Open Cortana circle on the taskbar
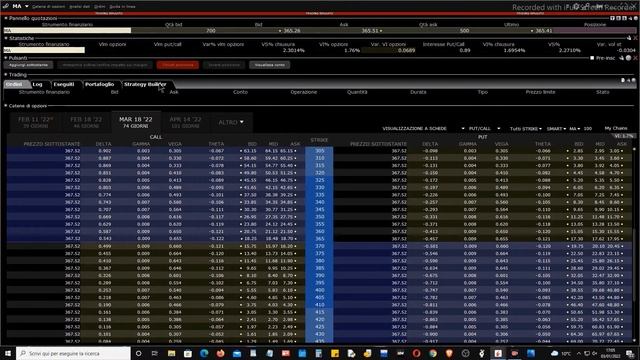 click(x=139, y=353)
